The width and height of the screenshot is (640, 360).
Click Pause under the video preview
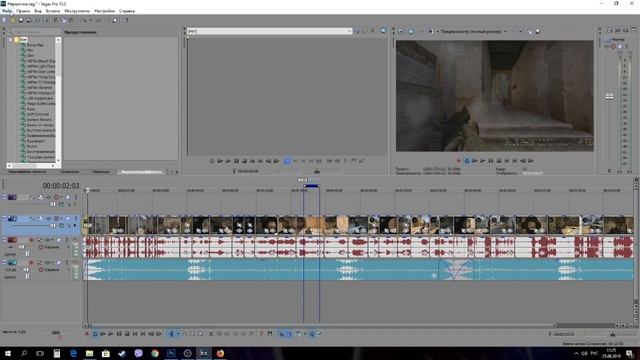tap(491, 161)
